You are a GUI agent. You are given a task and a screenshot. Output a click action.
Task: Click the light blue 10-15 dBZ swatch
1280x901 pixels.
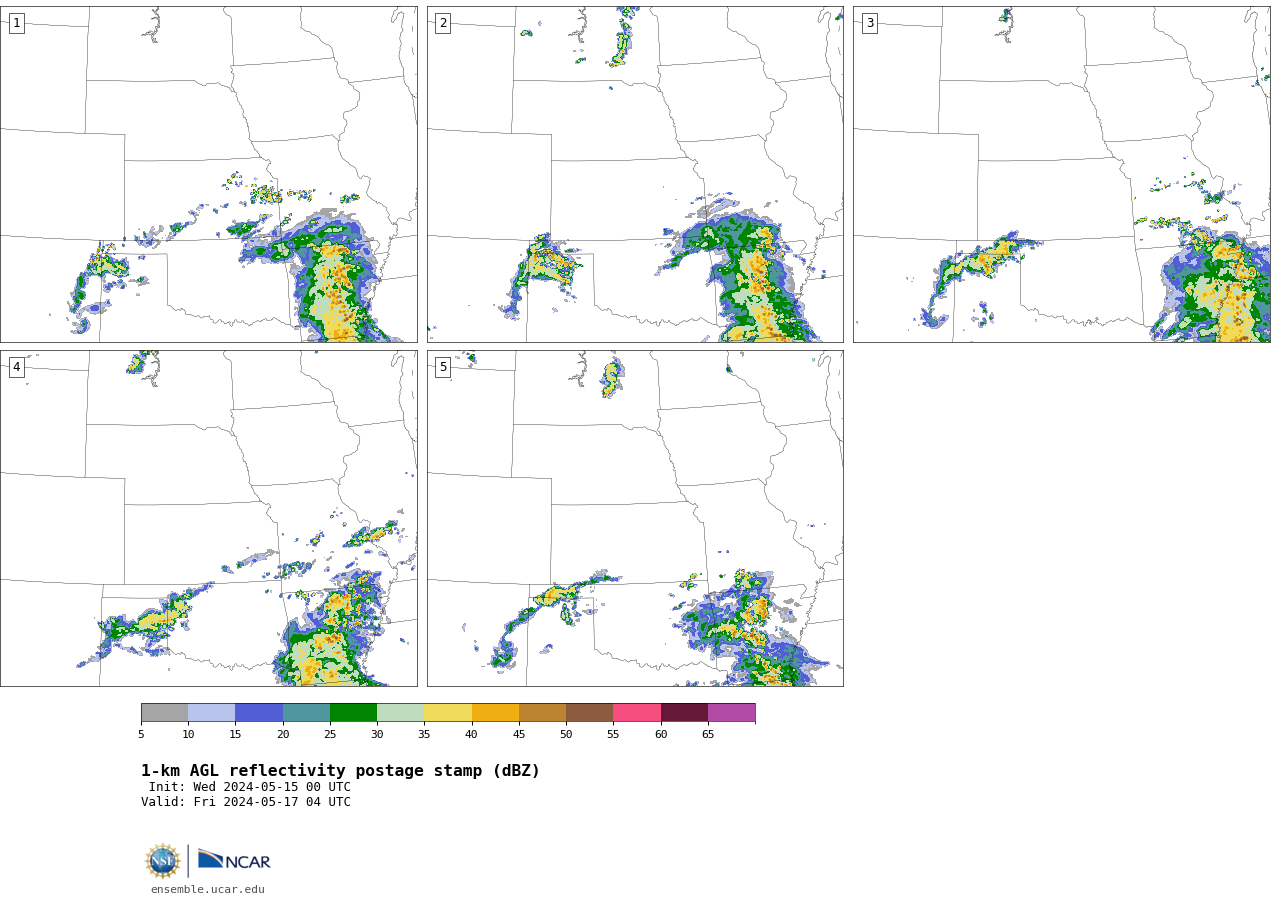click(212, 713)
